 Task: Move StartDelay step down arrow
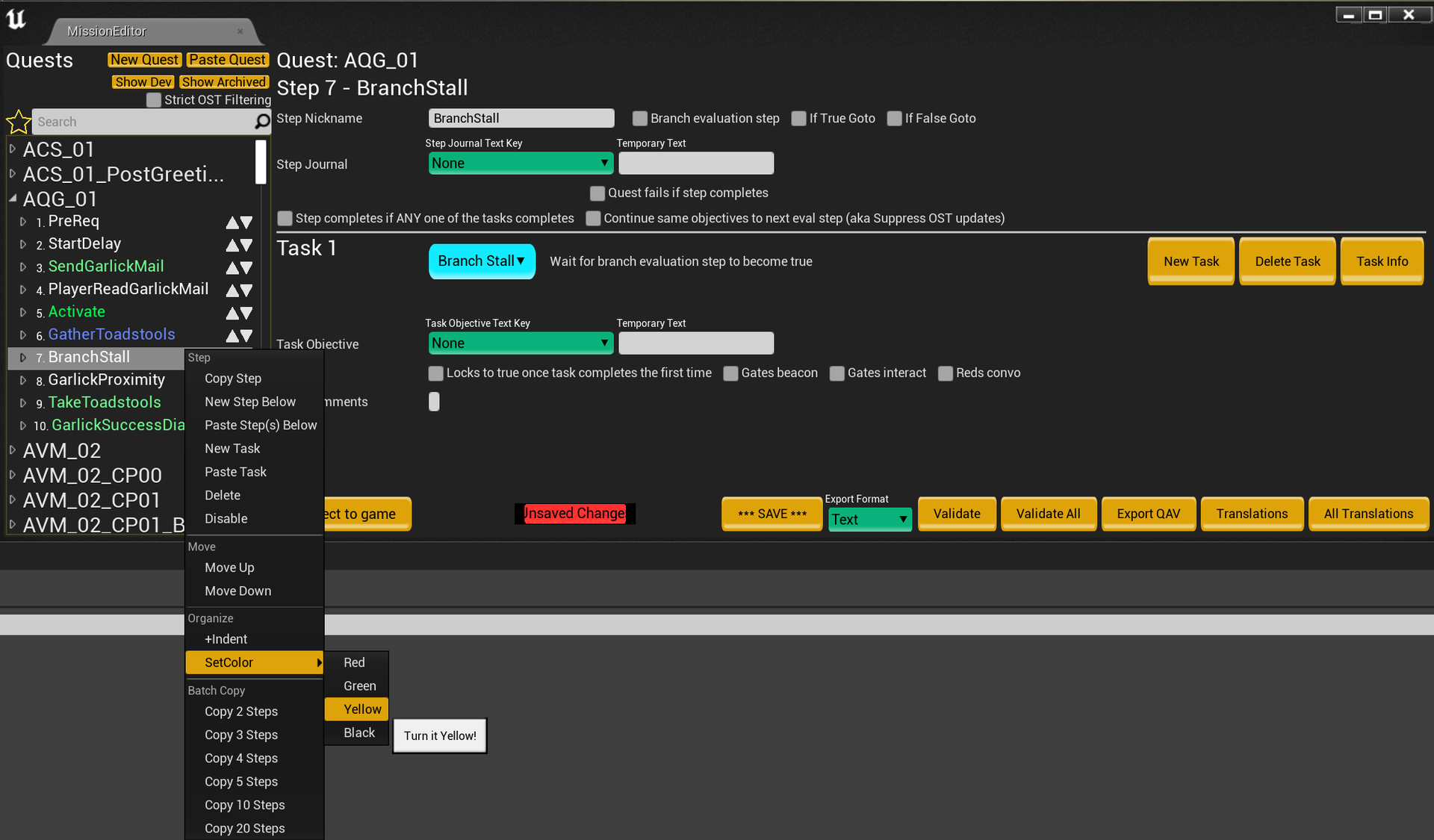coord(246,245)
